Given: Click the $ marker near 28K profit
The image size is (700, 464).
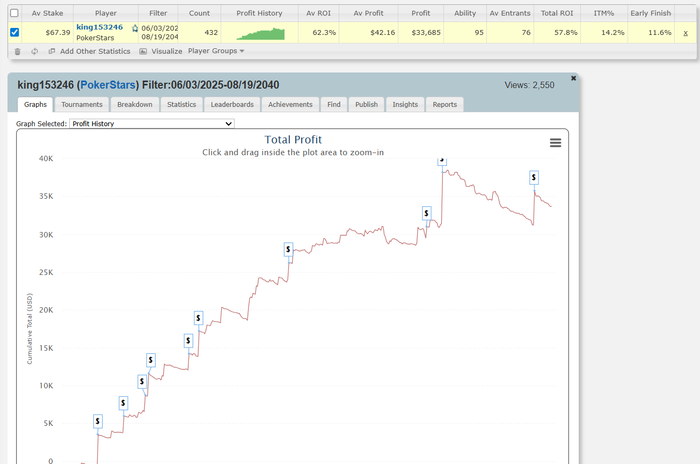Looking at the screenshot, I should (x=288, y=249).
